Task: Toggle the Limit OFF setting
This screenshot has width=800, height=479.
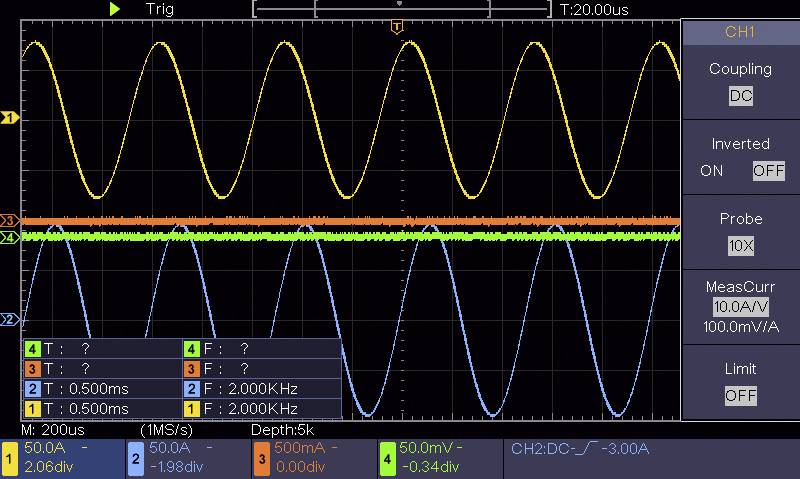Action: pyautogui.click(x=740, y=396)
